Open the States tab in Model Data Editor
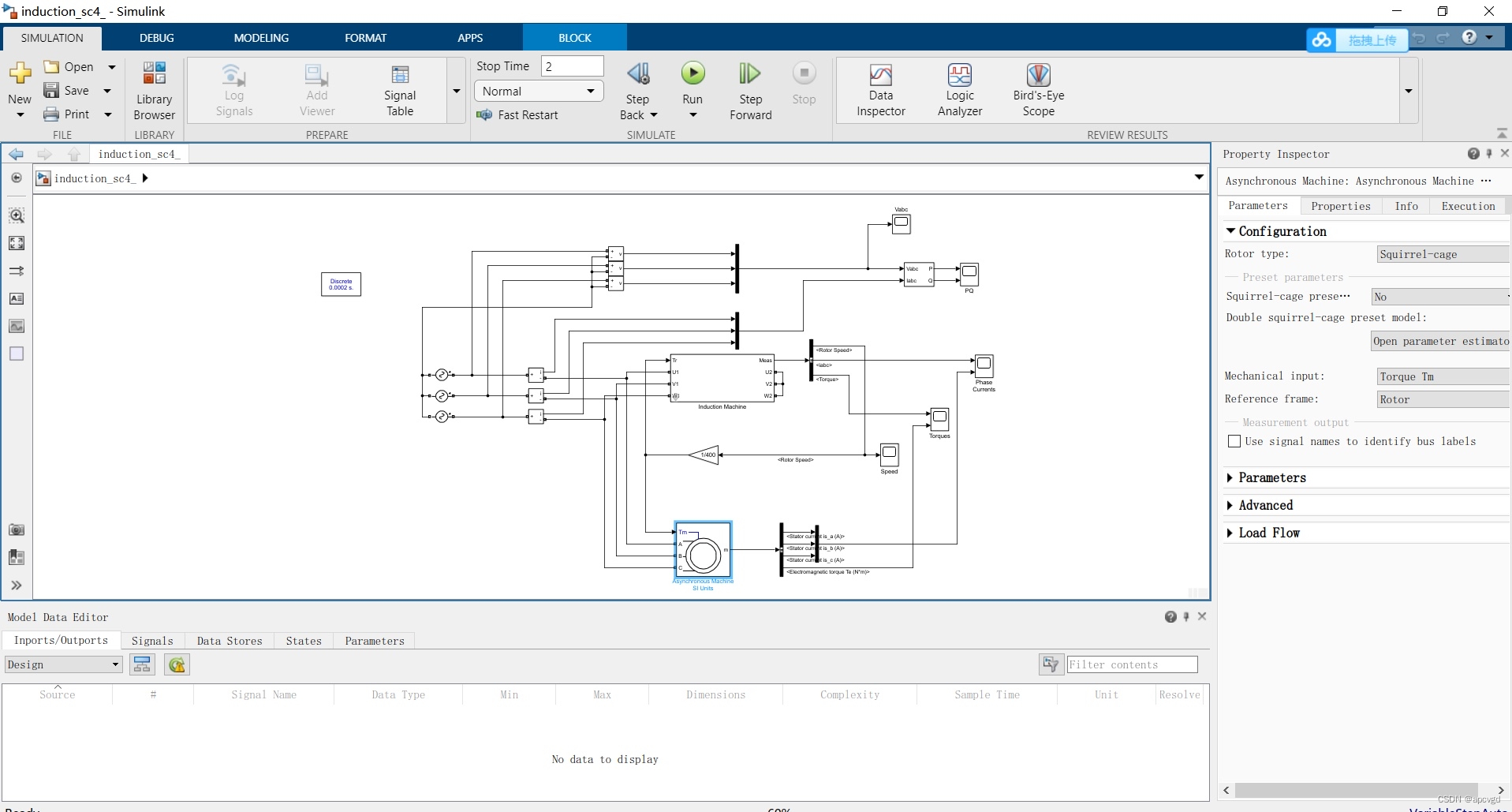 (304, 641)
